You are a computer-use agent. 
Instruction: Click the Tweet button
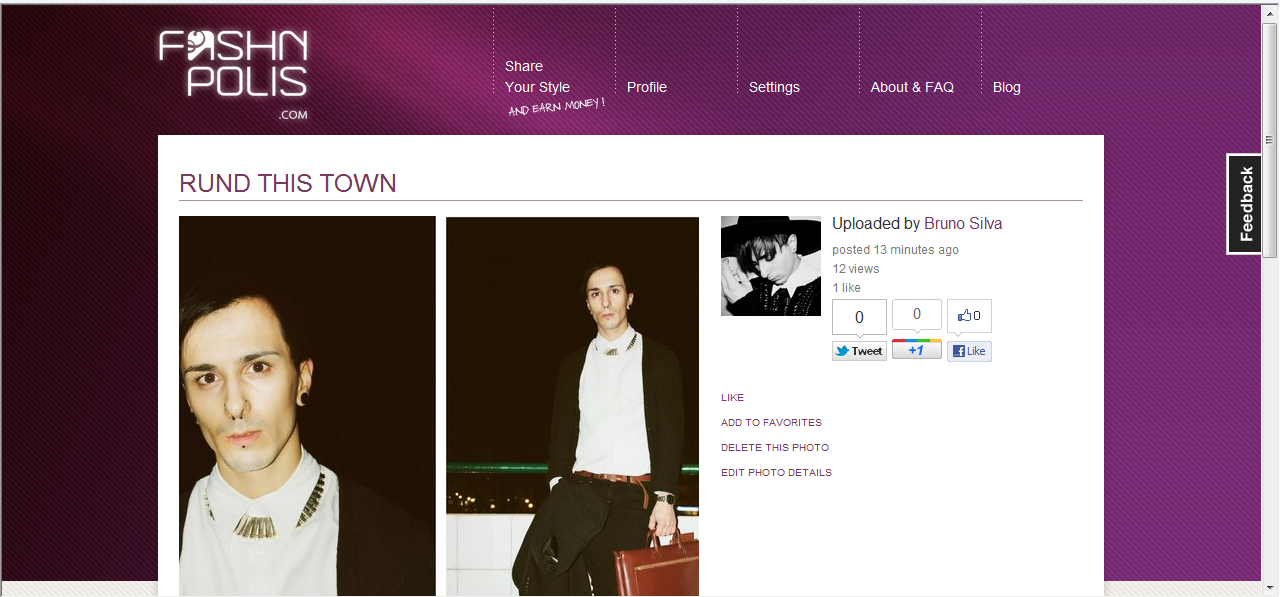pos(859,351)
